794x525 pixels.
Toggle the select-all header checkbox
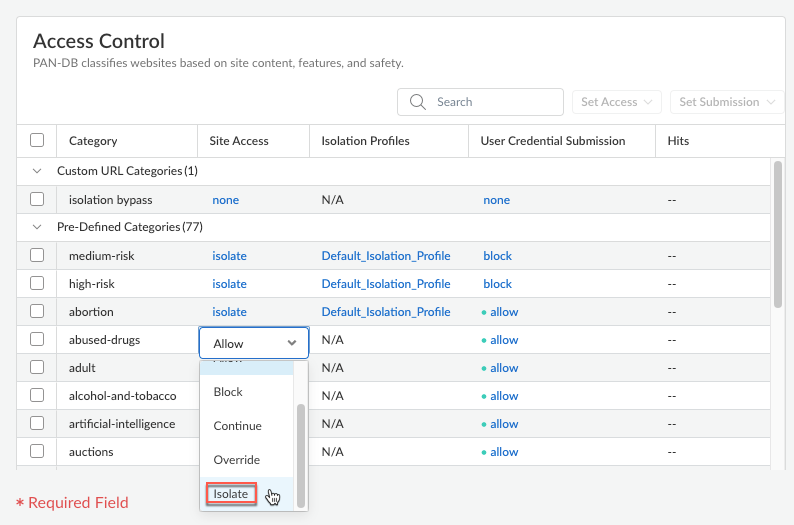[x=37, y=141]
